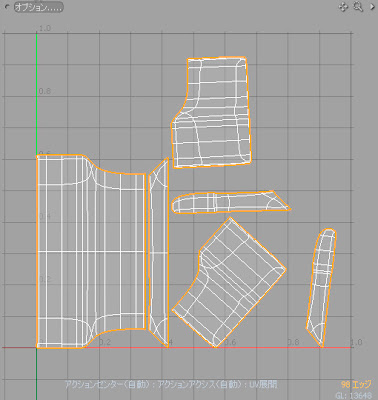Click the pan view cross-arrows icon
This screenshot has width=378, height=400.
pyautogui.click(x=343, y=7)
